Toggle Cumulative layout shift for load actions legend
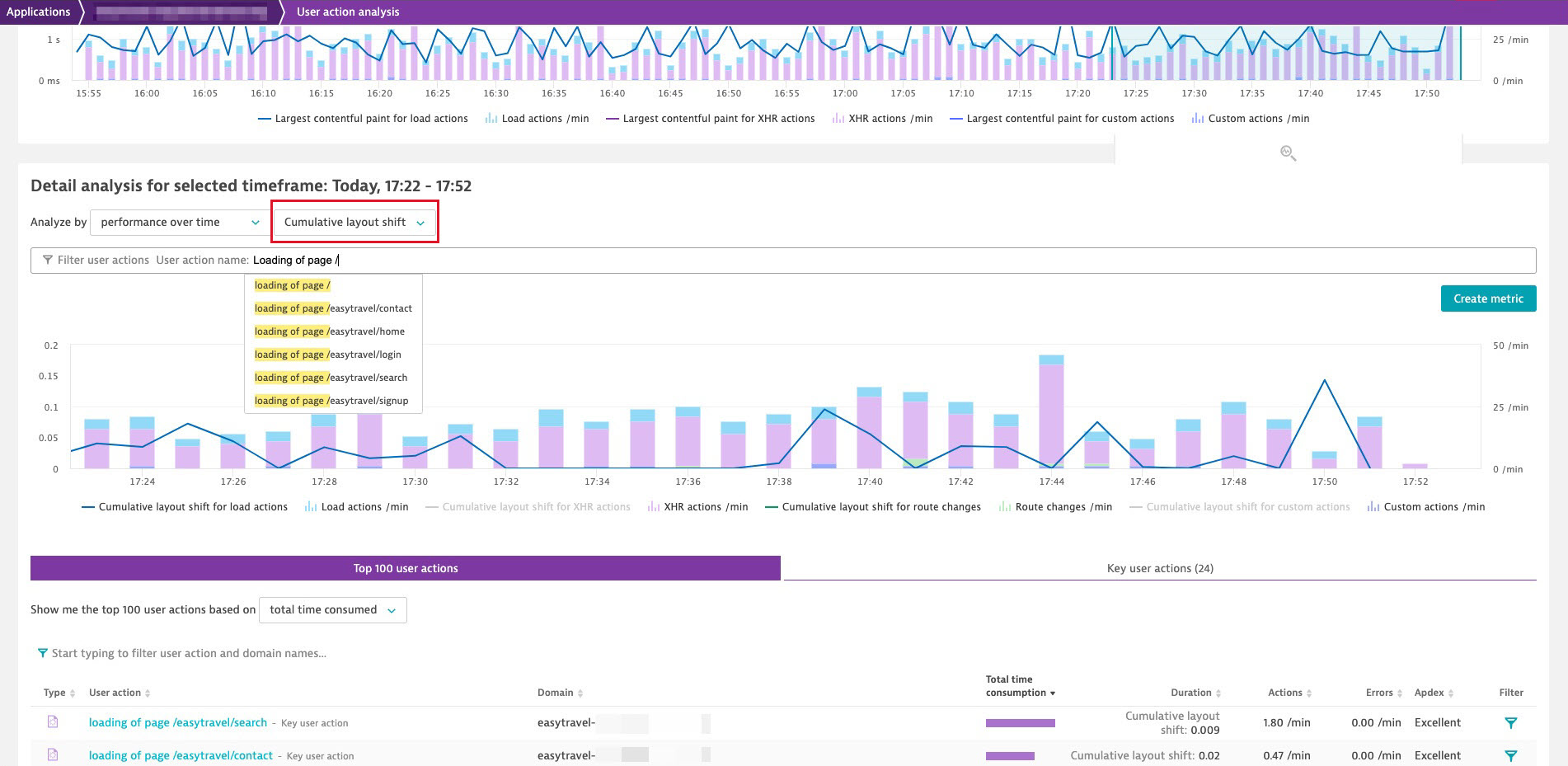The image size is (1568, 766). 185,507
